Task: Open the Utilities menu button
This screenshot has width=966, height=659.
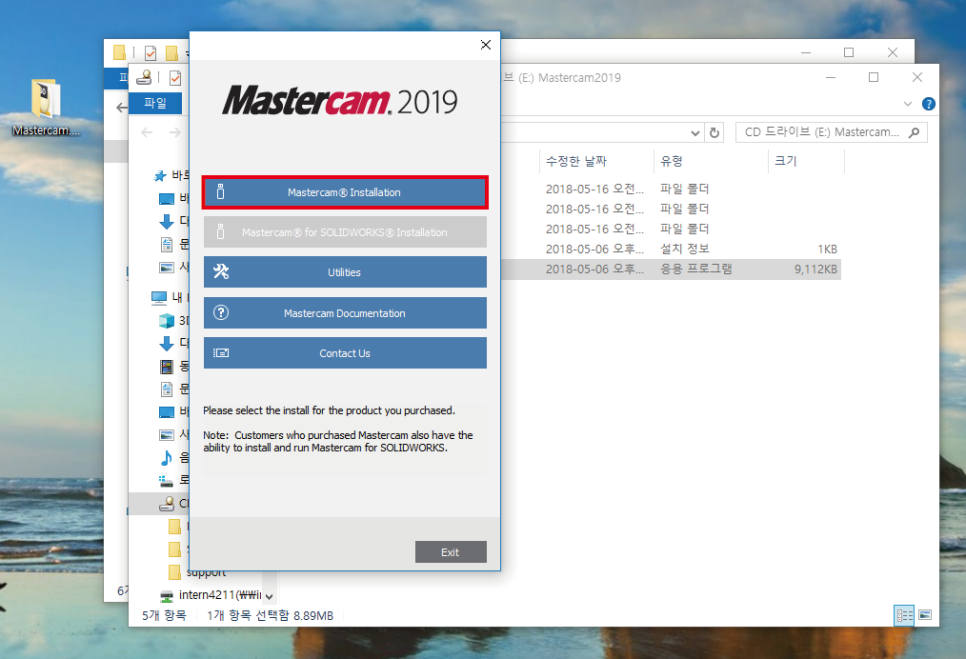Action: (x=345, y=272)
